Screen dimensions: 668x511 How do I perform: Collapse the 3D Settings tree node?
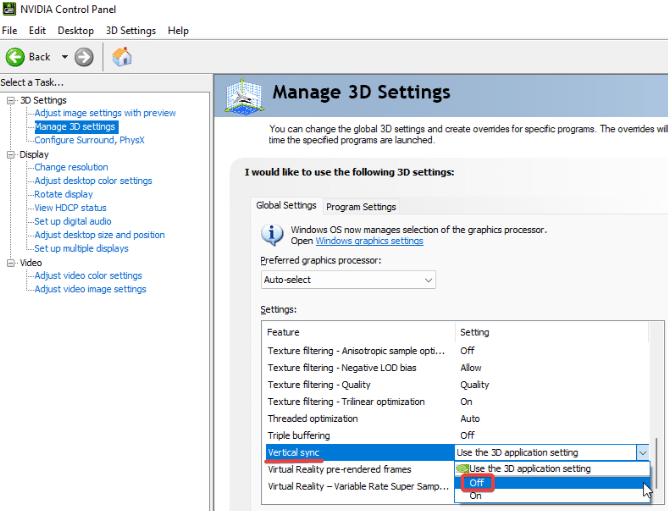tap(11, 100)
